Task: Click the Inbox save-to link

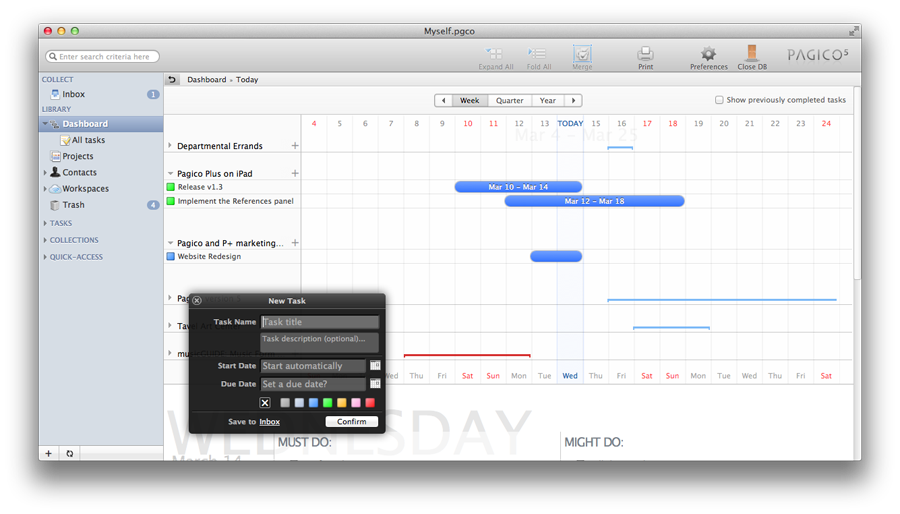Action: point(269,422)
